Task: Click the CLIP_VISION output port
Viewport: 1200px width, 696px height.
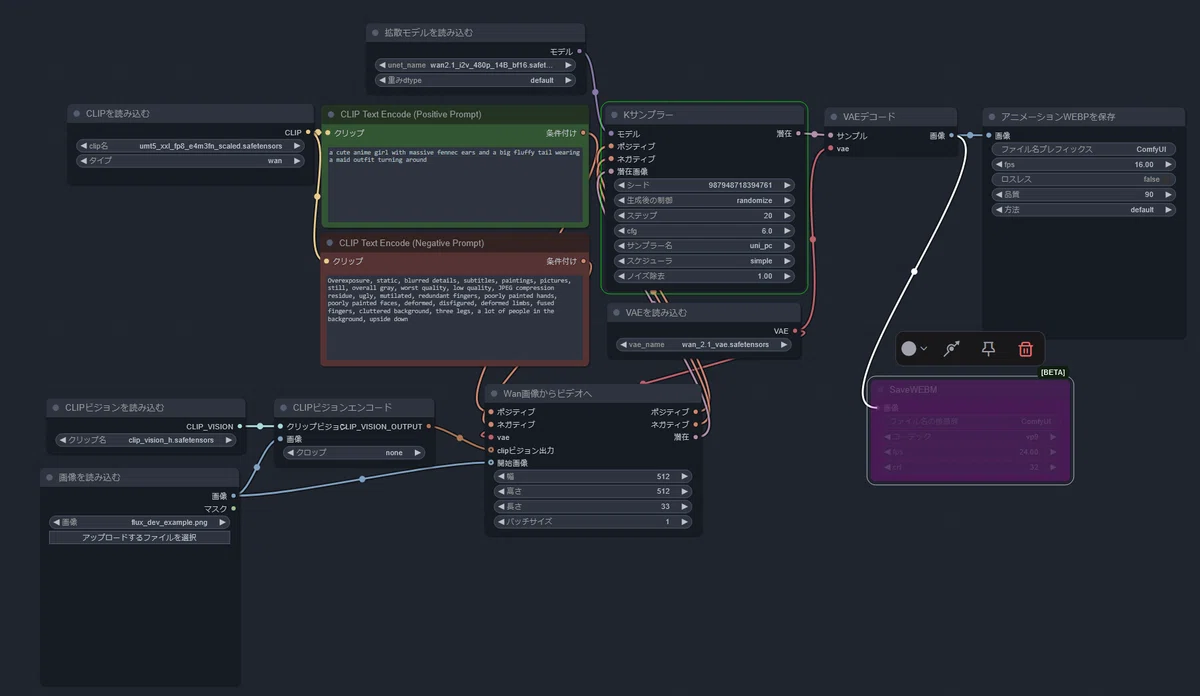Action: 239,426
